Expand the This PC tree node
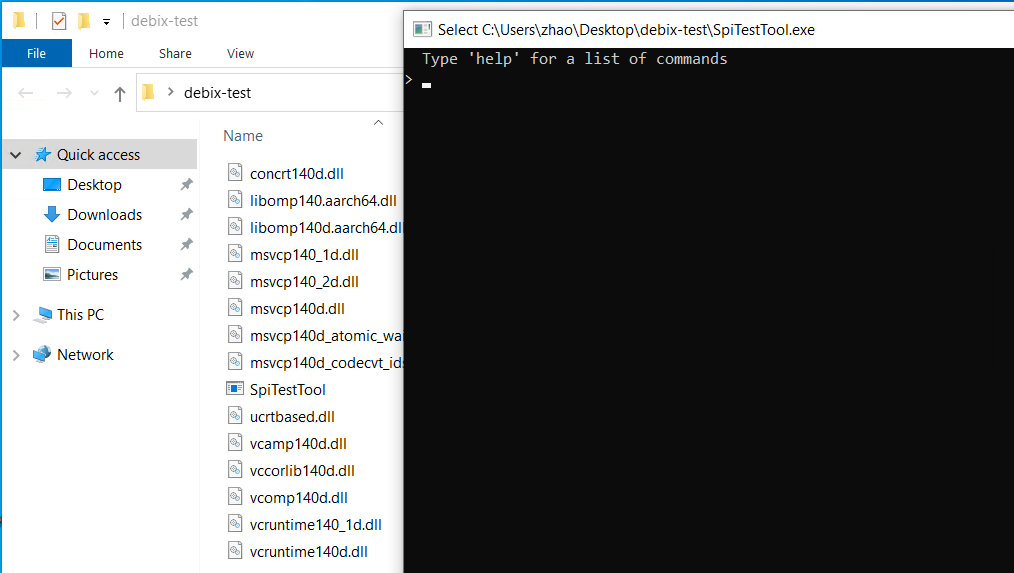The width and height of the screenshot is (1014, 573). pos(16,315)
